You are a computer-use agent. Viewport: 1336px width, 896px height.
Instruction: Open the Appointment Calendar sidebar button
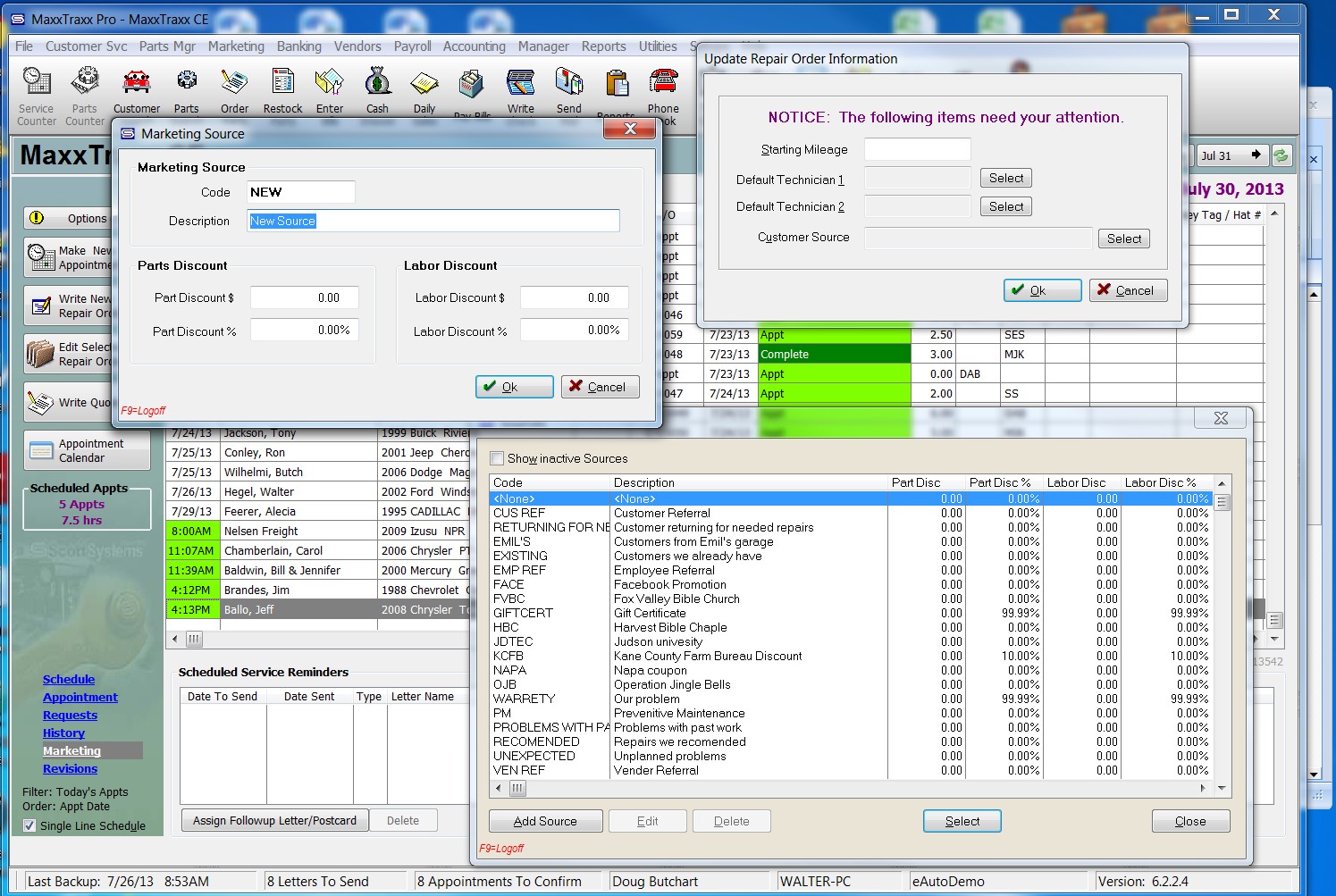tap(87, 450)
